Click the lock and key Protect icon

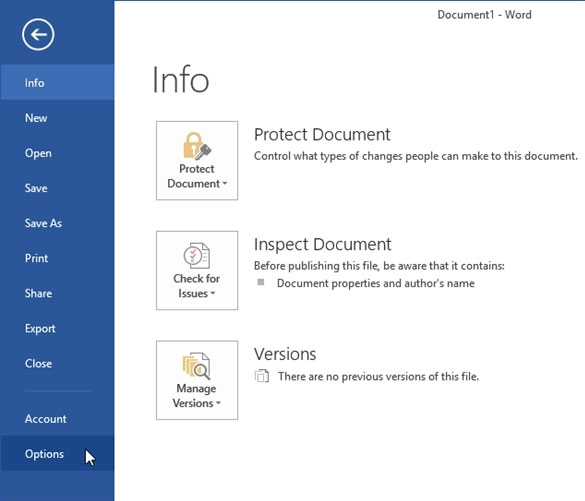(x=197, y=146)
